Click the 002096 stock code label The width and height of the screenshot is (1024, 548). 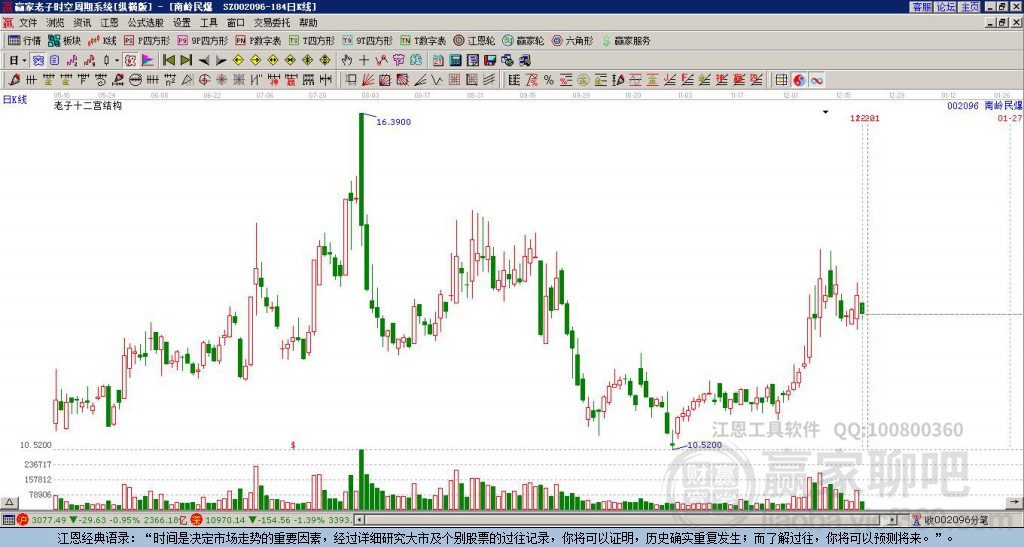click(x=963, y=105)
